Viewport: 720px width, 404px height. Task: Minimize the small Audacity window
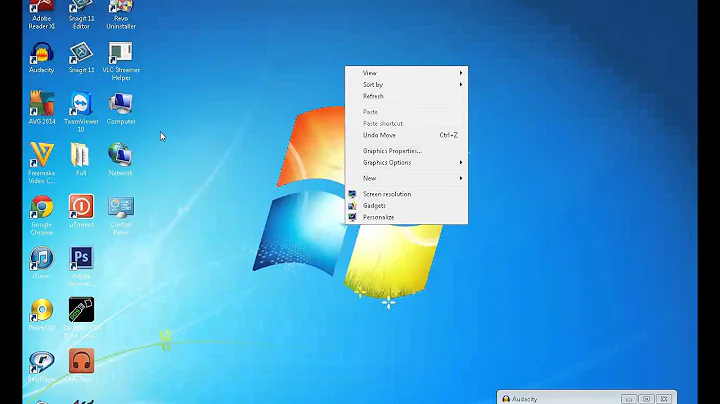[629, 399]
